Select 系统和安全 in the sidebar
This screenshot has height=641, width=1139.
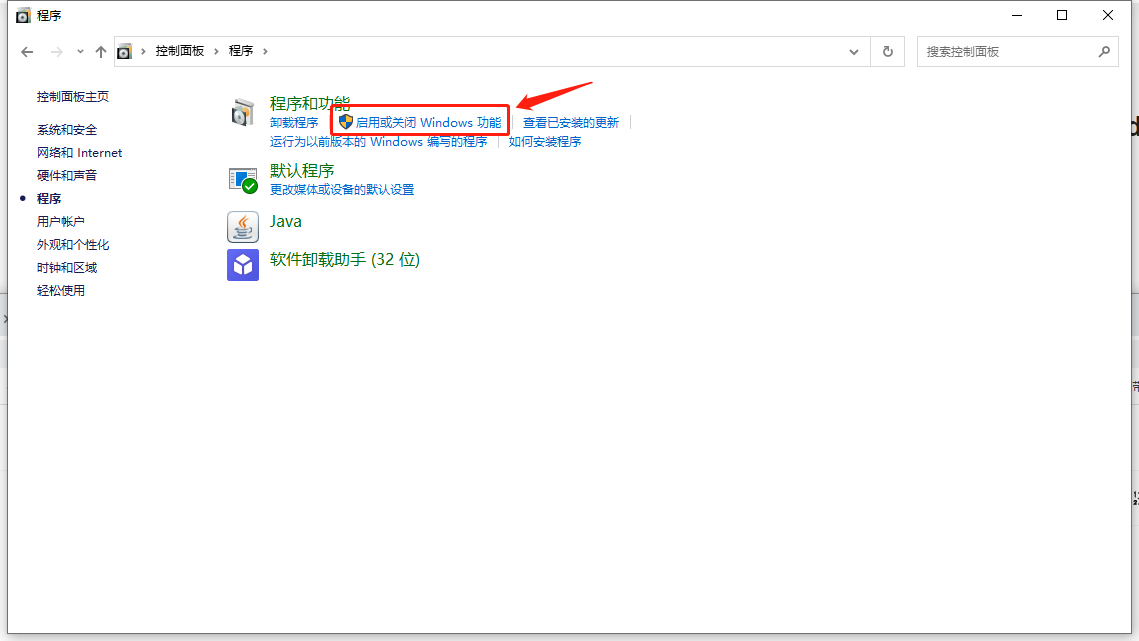67,130
